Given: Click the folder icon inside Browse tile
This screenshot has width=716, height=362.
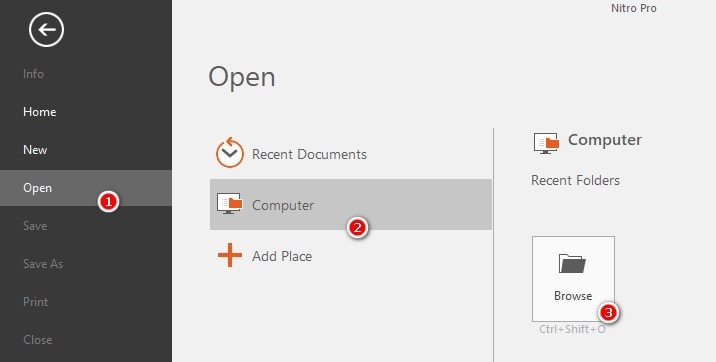Looking at the screenshot, I should click(x=572, y=263).
